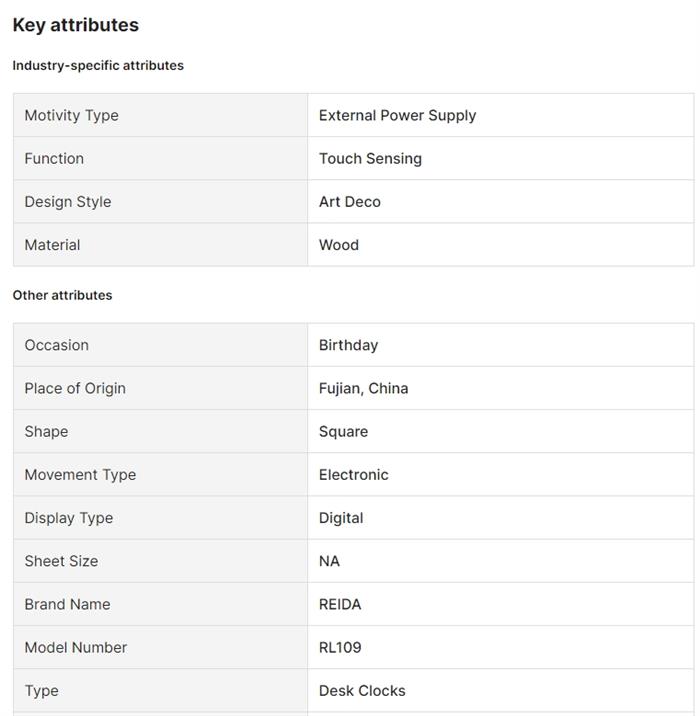
Task: Select the Industry-specific attributes subheading
Action: click(x=98, y=65)
